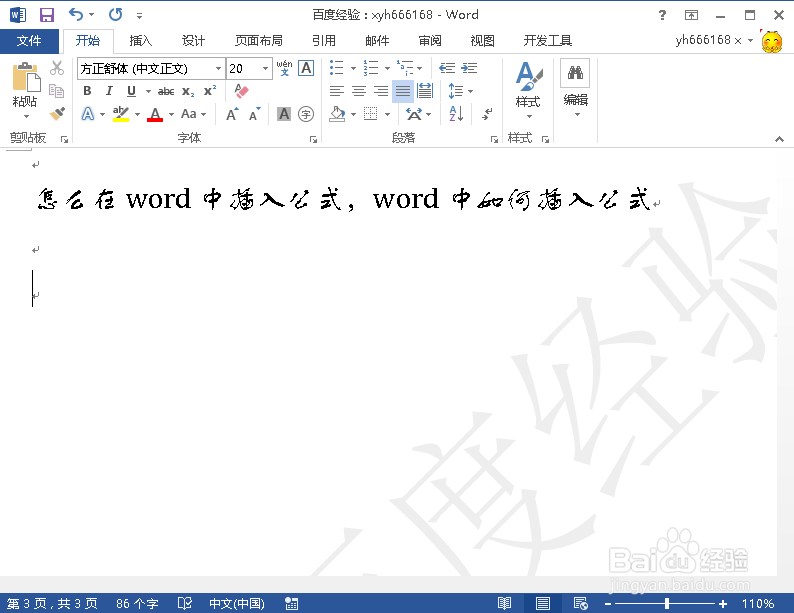Sort text with A-Z icon
Viewport: 794px width, 613px height.
[456, 114]
